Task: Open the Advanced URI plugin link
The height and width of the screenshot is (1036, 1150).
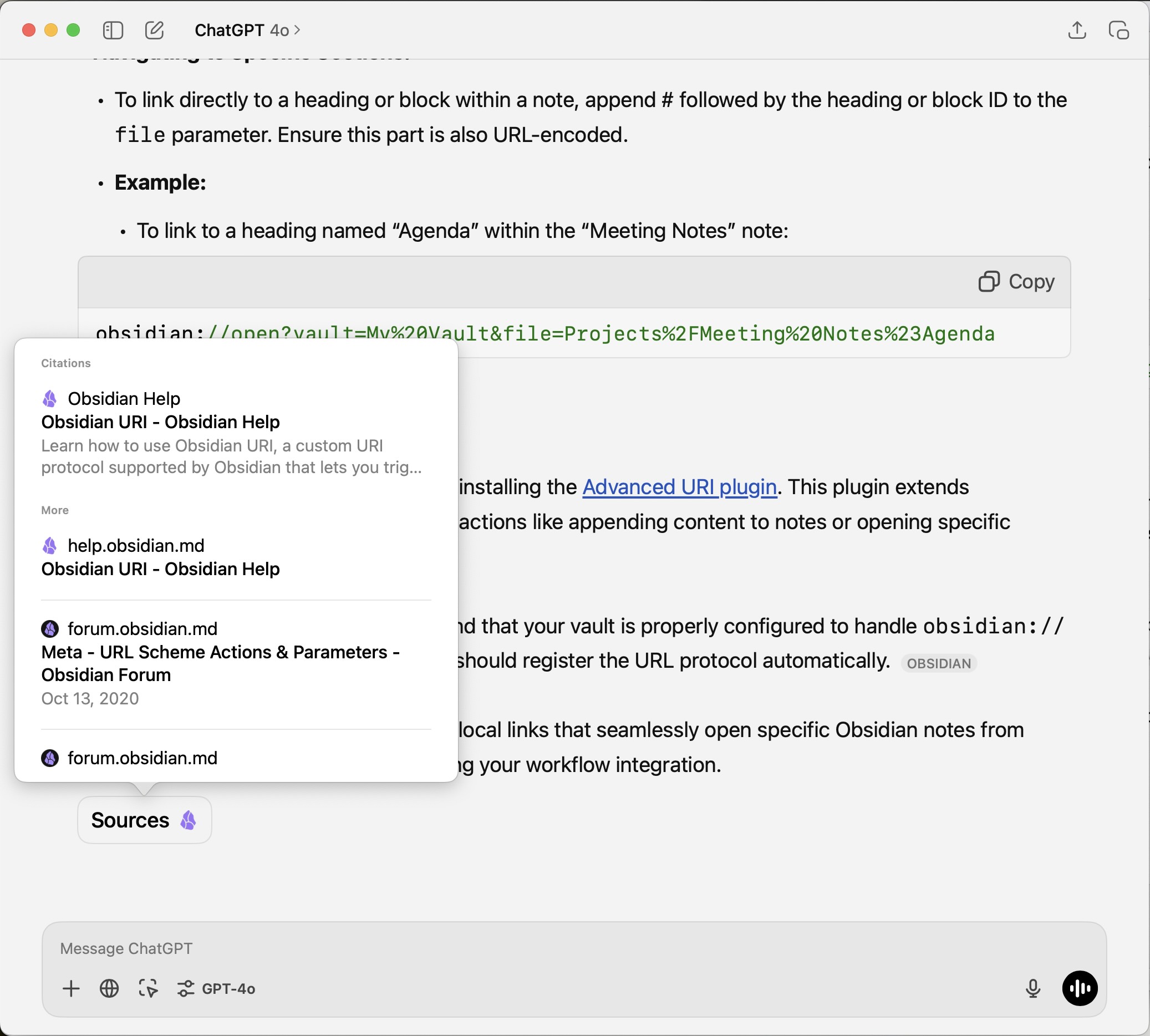Action: pos(679,487)
